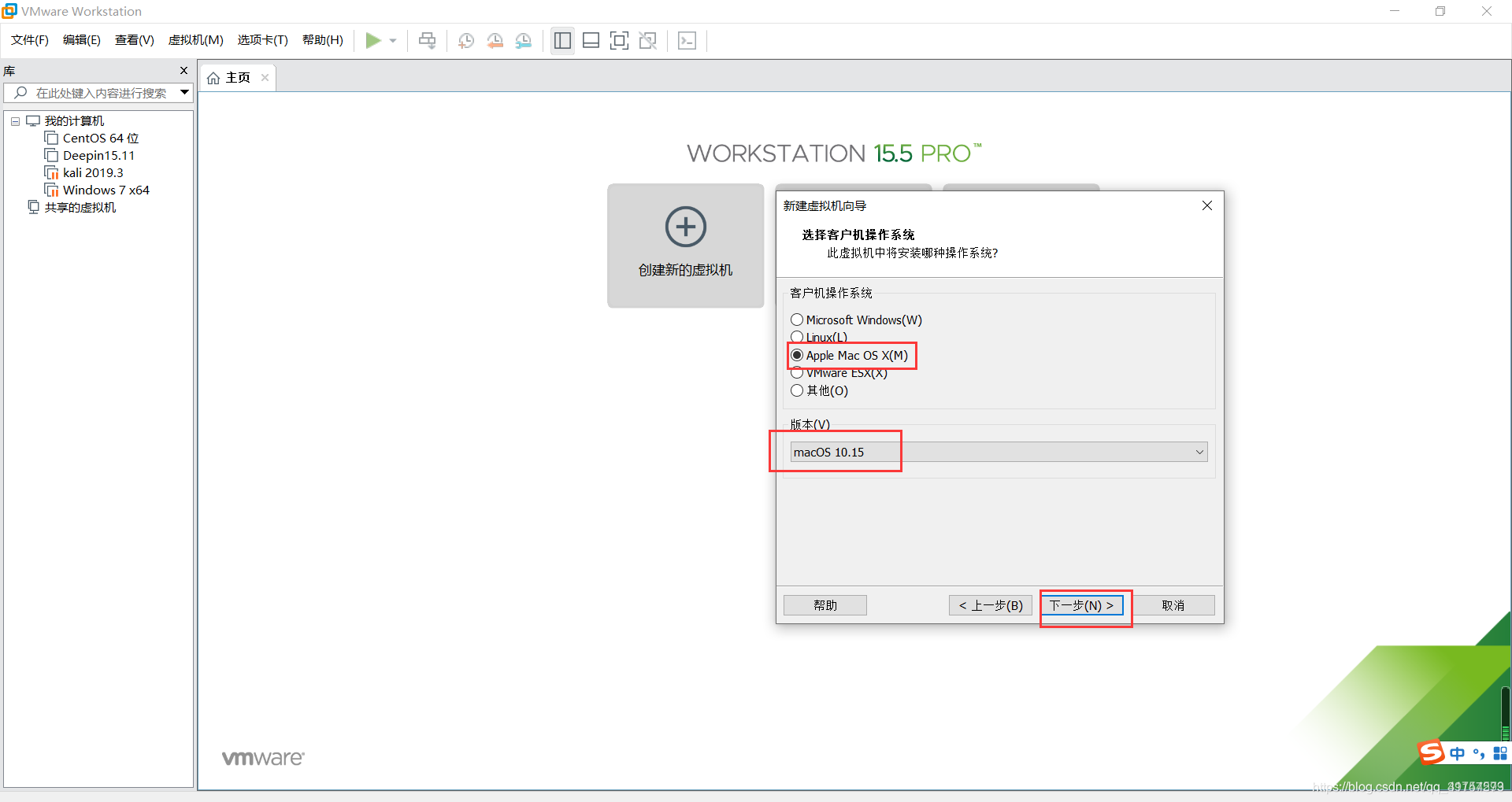Open the macOS 10.15 version dropdown
This screenshot has width=1512, height=802.
999,452
